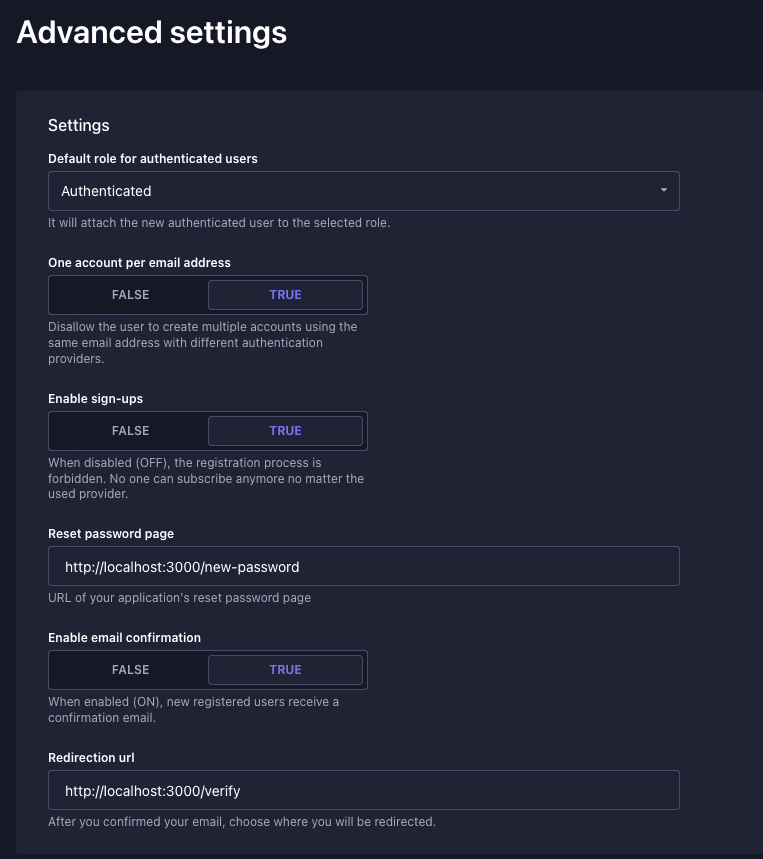Disable sign-ups by choosing FALSE
Image resolution: width=763 pixels, height=859 pixels.
pyautogui.click(x=130, y=431)
